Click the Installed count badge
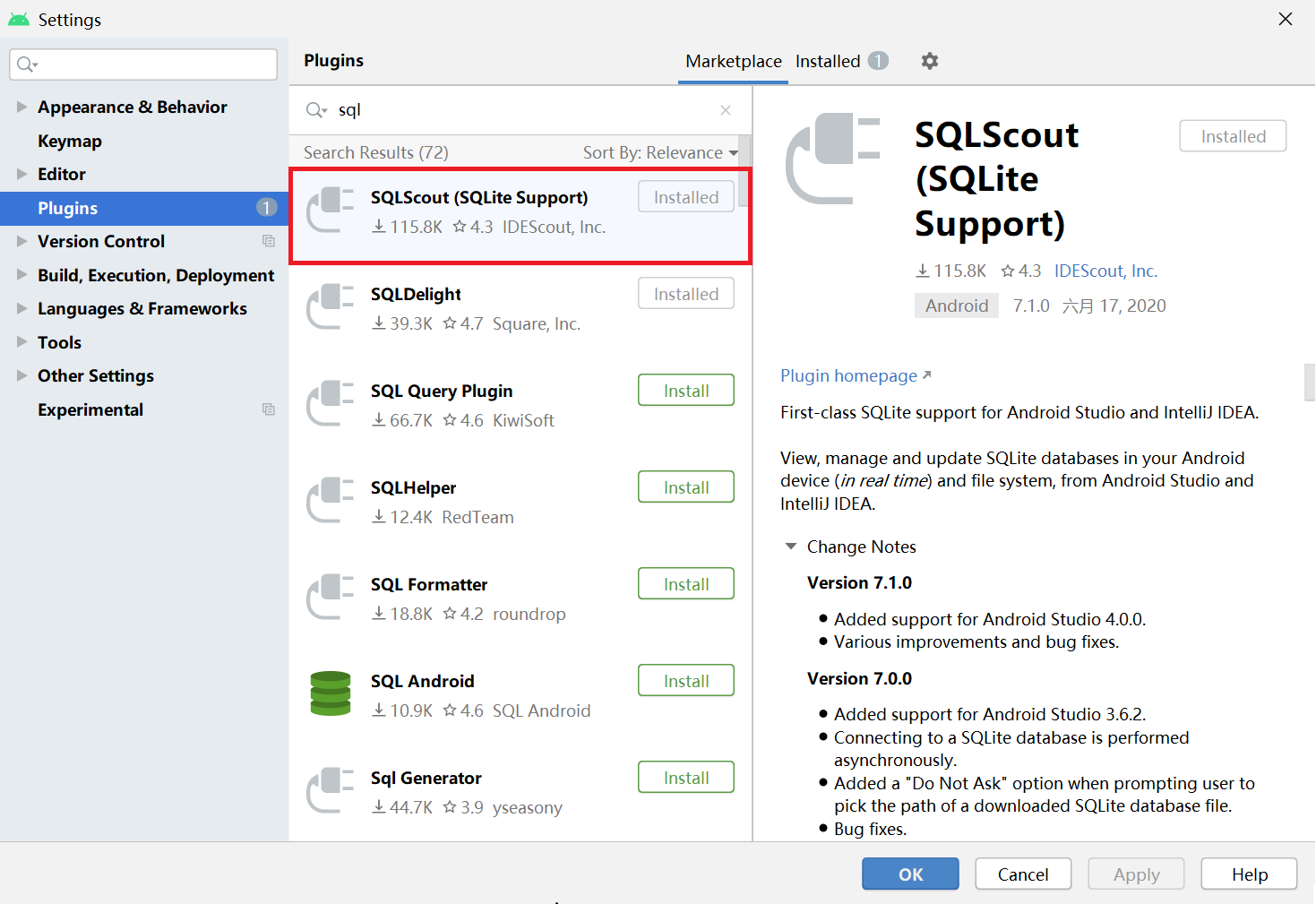1316x904 pixels. coord(878,61)
